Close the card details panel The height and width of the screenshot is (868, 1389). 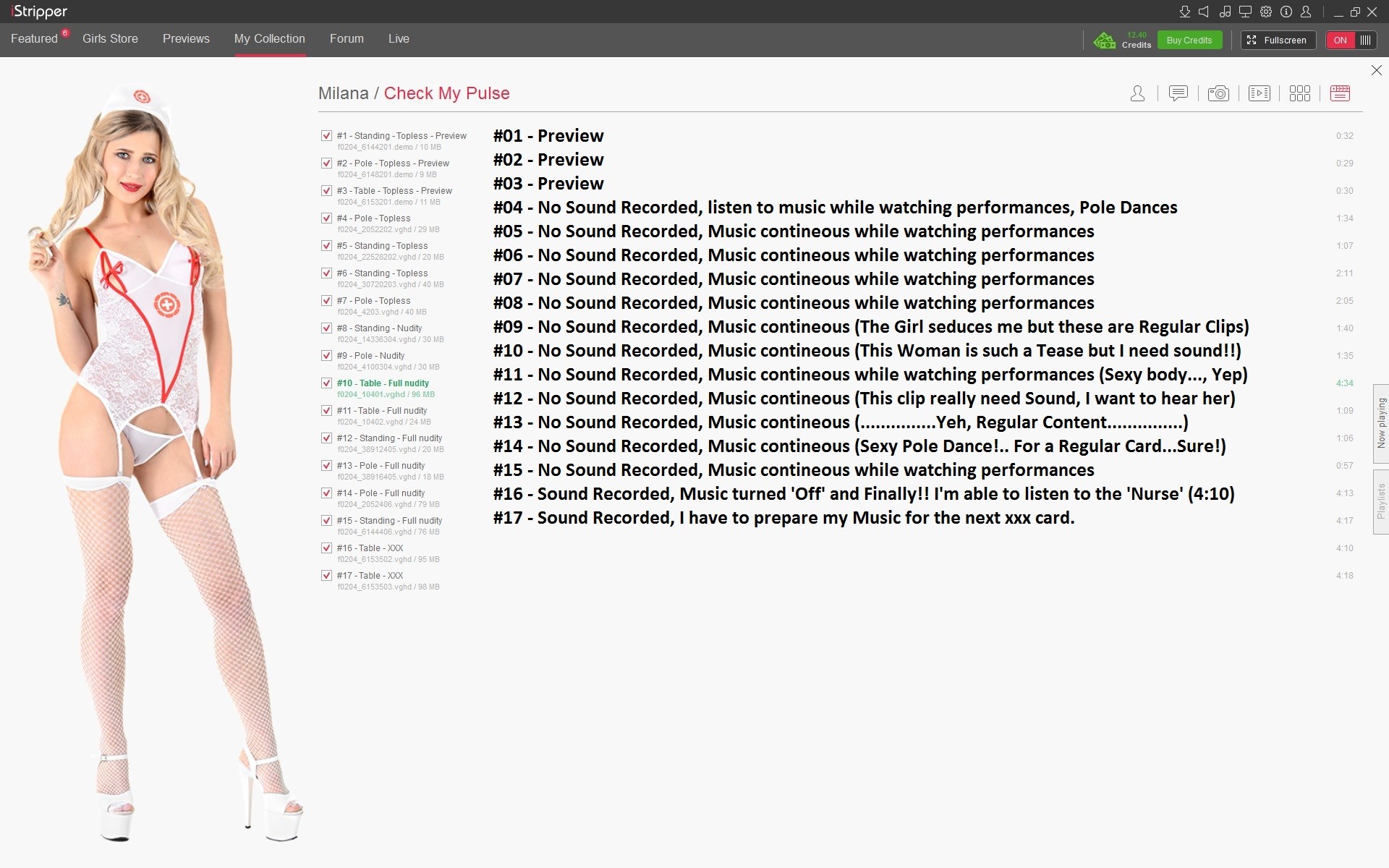pyautogui.click(x=1376, y=70)
